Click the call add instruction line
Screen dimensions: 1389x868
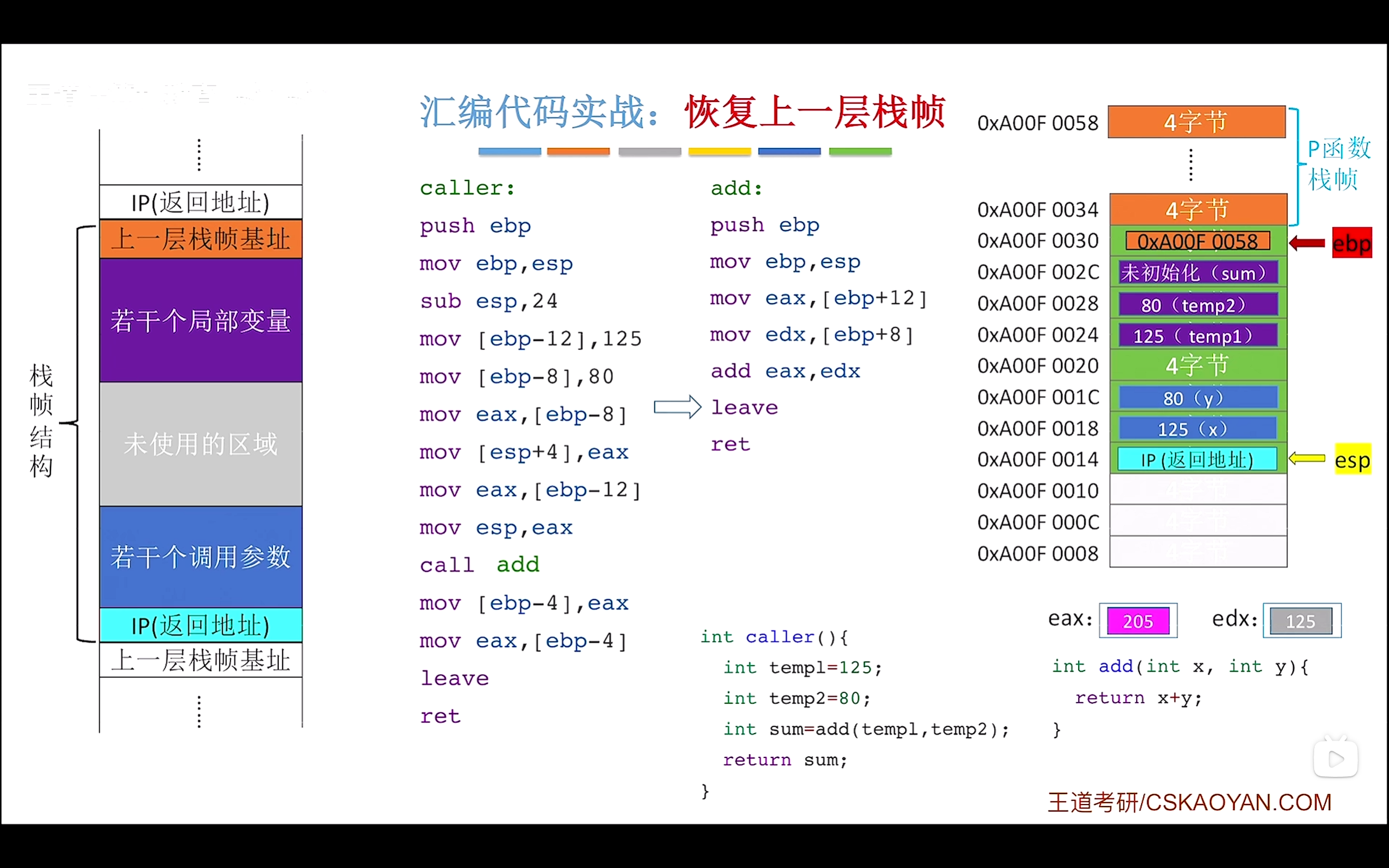[479, 565]
